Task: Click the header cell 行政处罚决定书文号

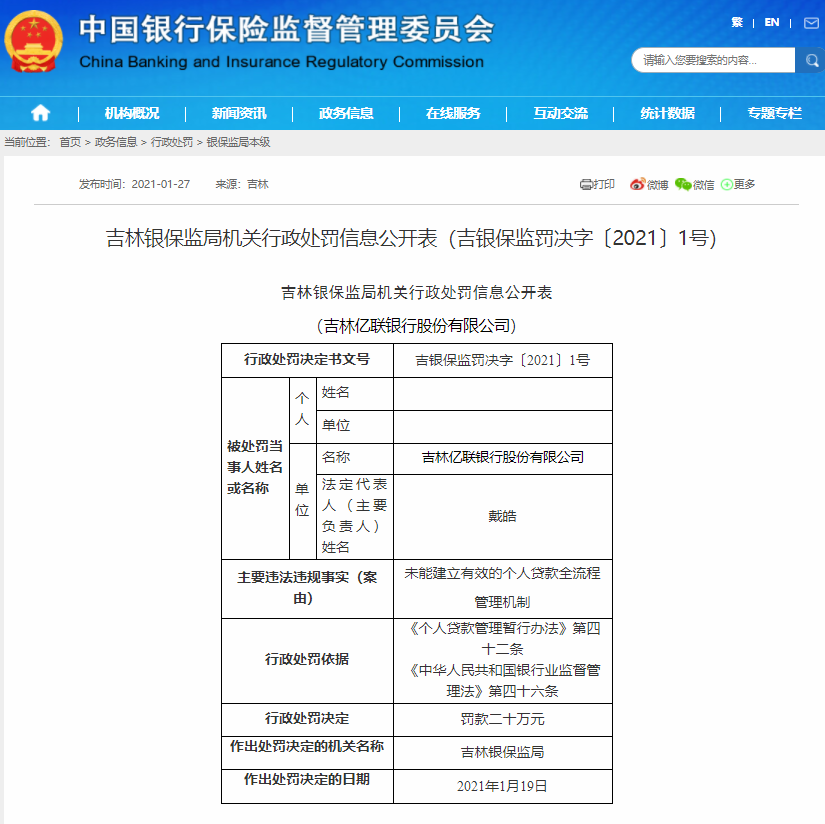Action: [307, 360]
